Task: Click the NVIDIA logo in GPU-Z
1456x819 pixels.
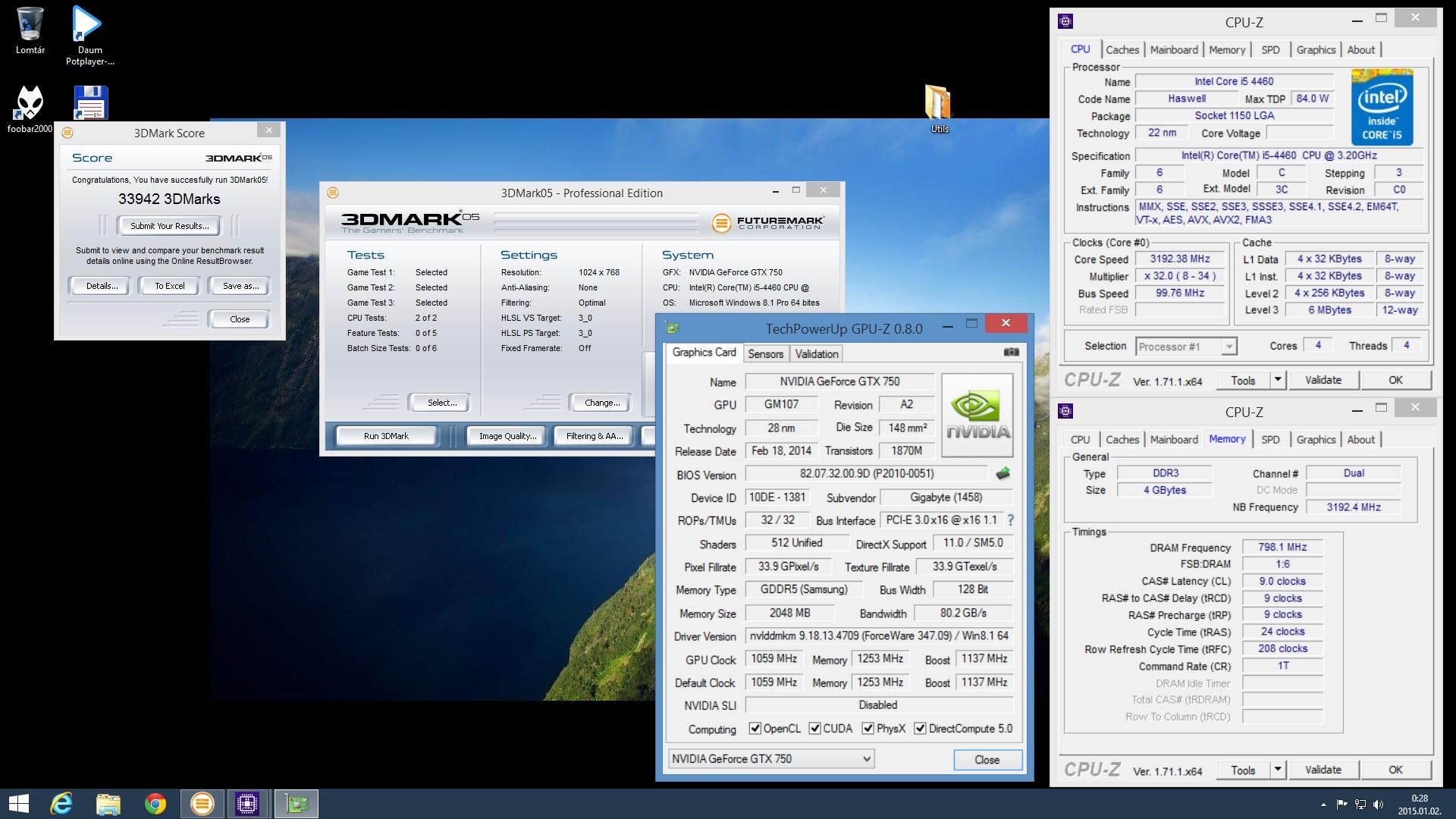Action: 977,415
